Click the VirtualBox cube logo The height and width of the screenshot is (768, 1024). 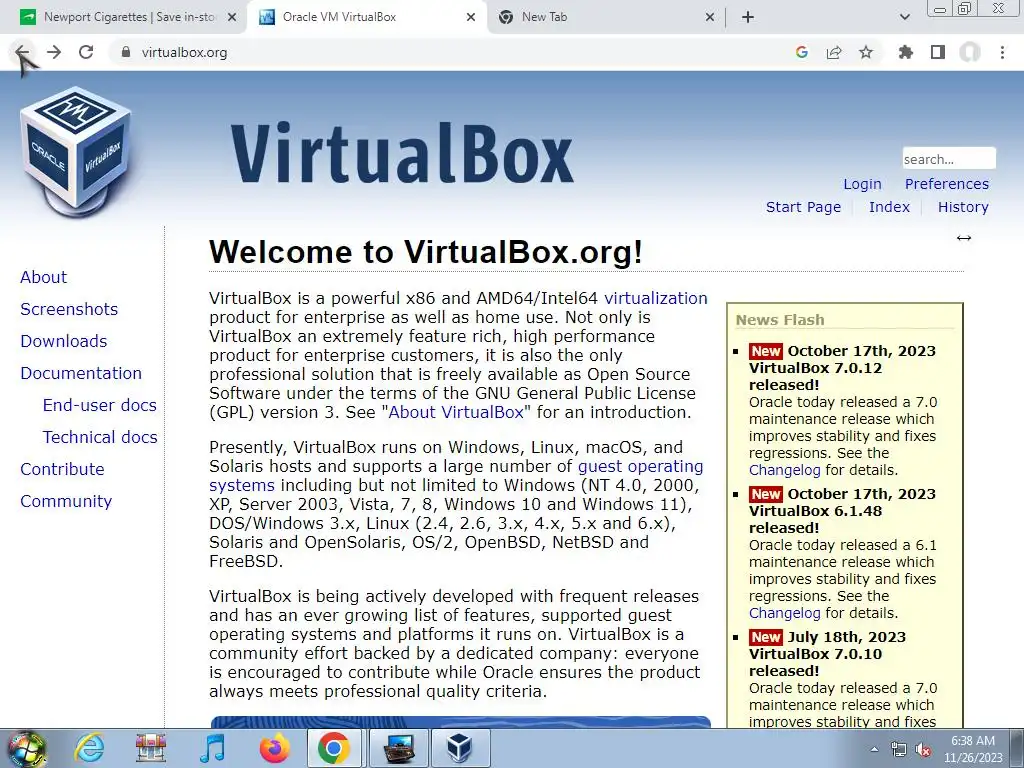coord(76,152)
